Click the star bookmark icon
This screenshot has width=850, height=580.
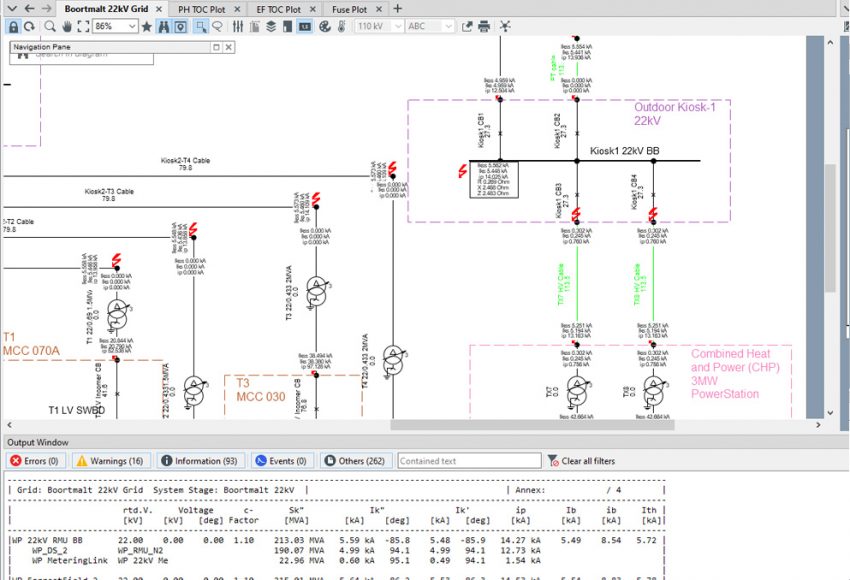(x=147, y=26)
